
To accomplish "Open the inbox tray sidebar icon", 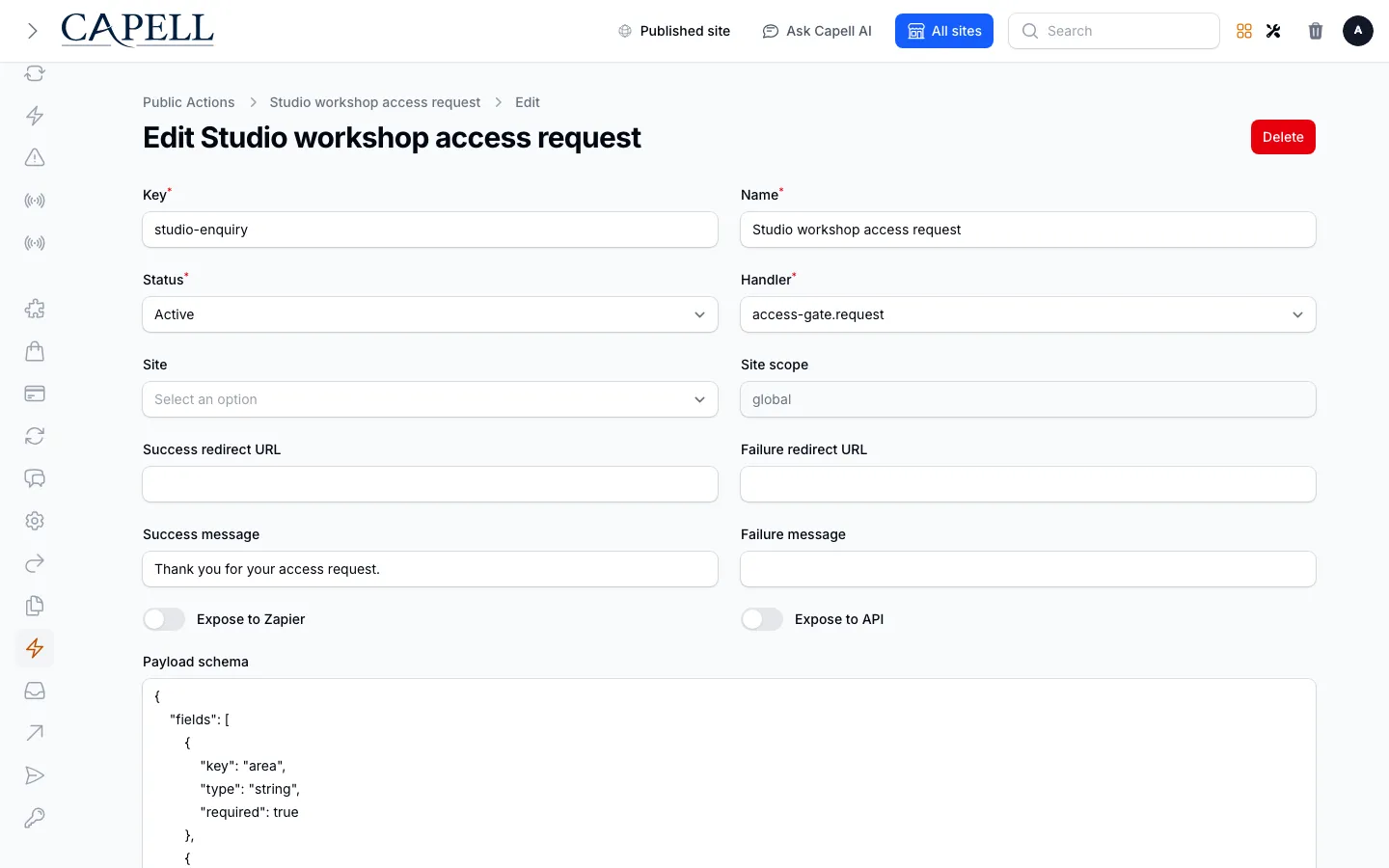I will pos(35,691).
